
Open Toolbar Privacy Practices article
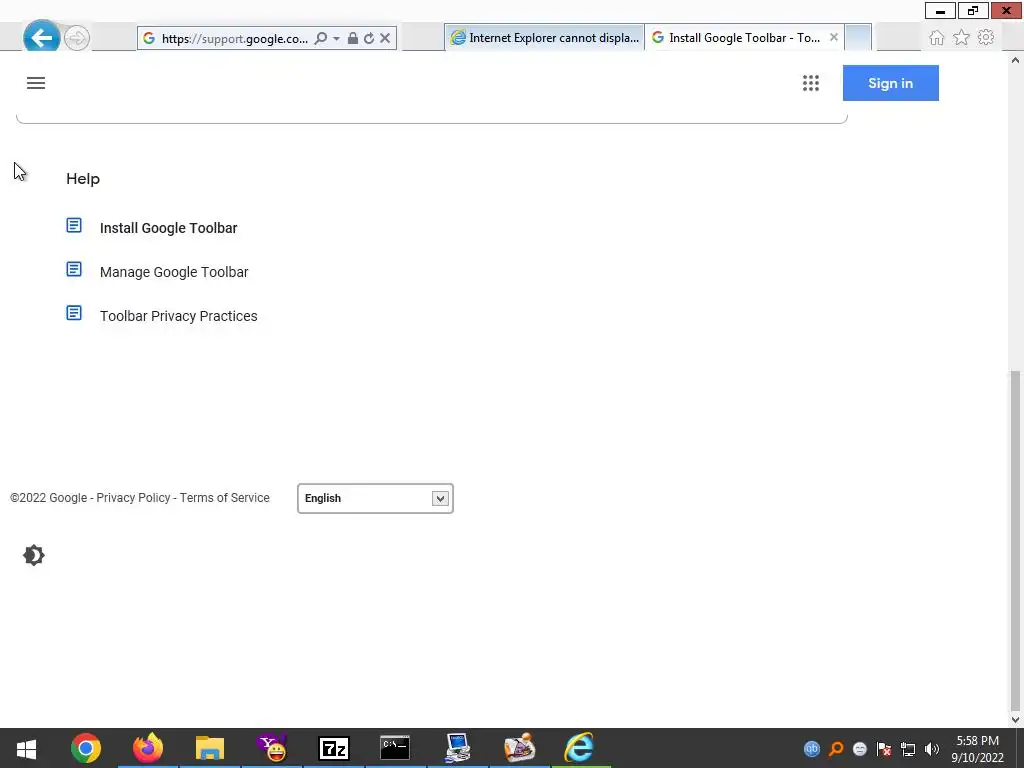point(178,316)
